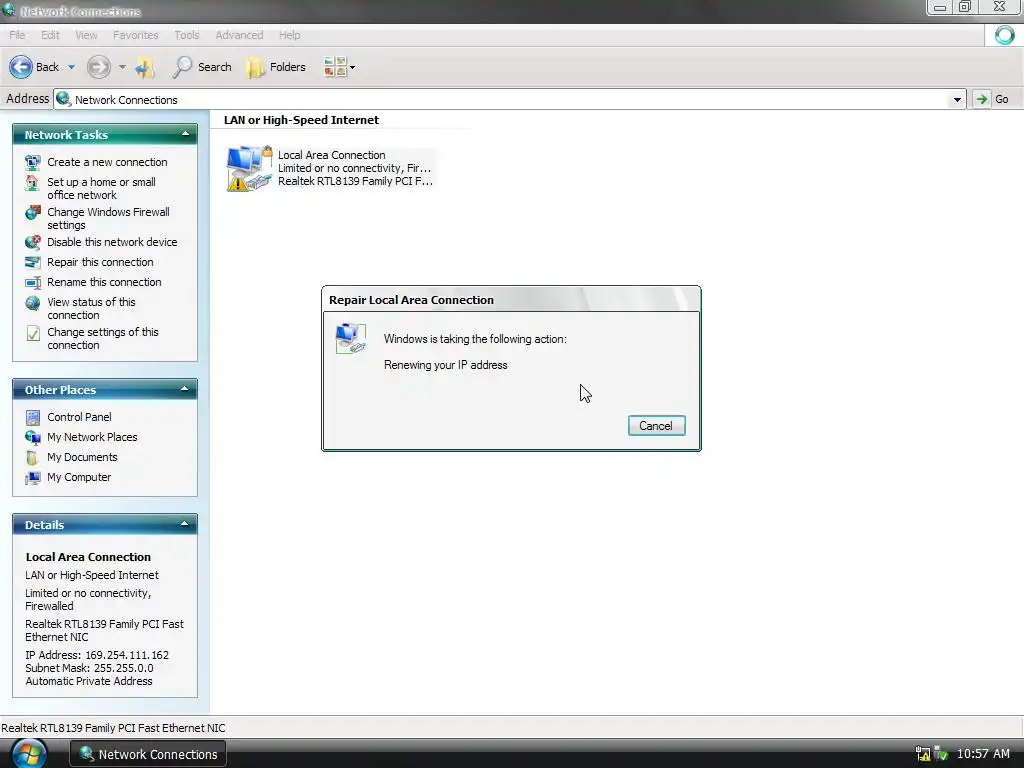This screenshot has height=768, width=1024.
Task: Collapse the Network Tasks panel
Action: tap(185, 135)
